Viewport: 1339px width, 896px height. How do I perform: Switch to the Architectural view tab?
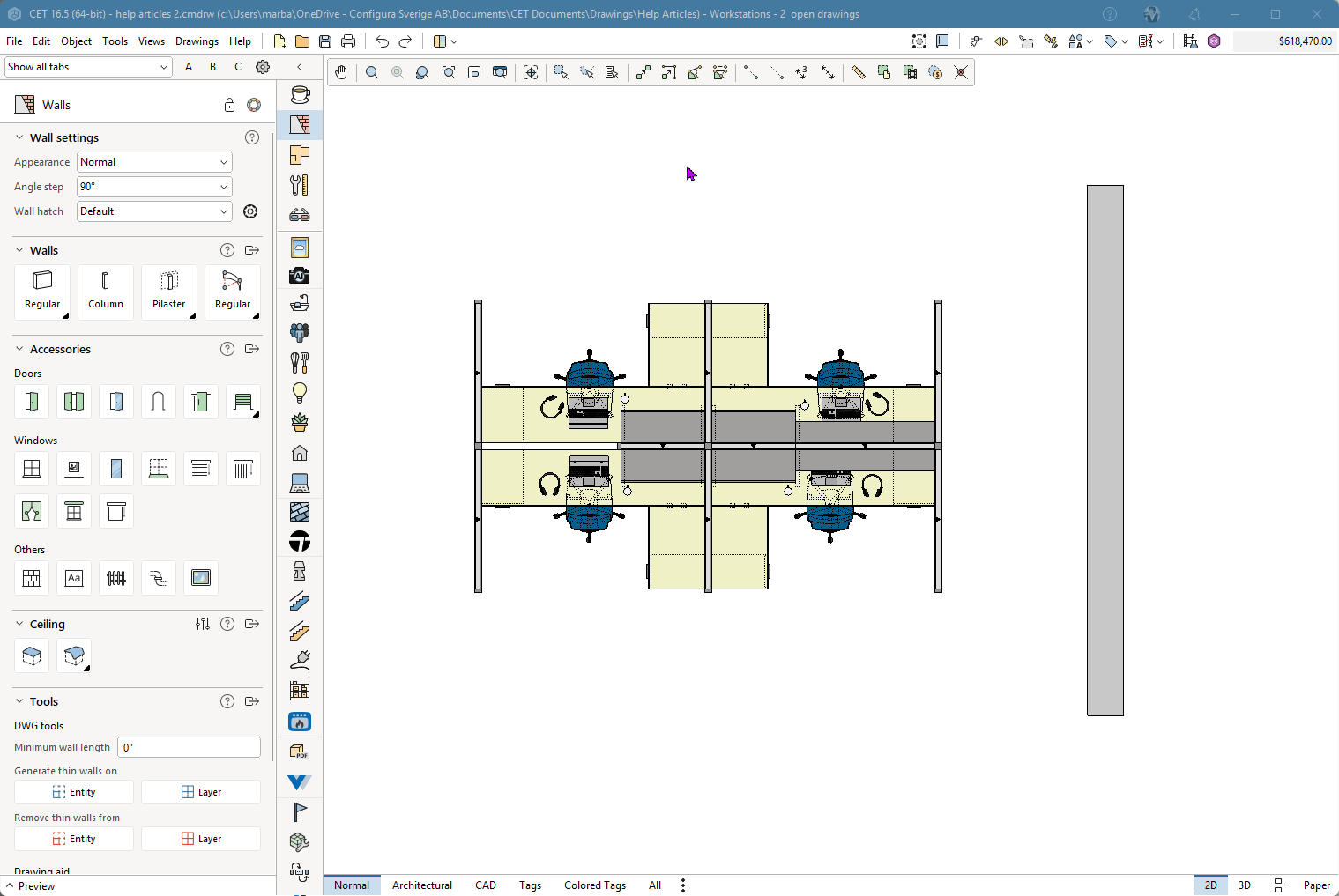[x=422, y=885]
